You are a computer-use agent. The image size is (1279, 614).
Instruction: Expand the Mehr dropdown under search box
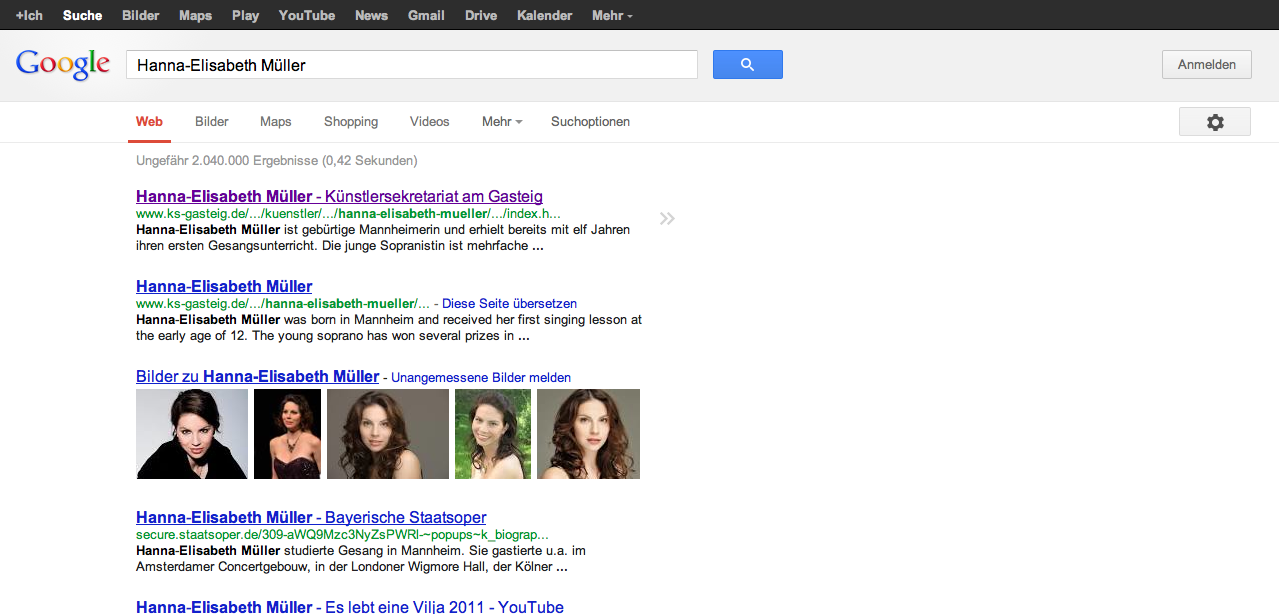[x=502, y=122]
